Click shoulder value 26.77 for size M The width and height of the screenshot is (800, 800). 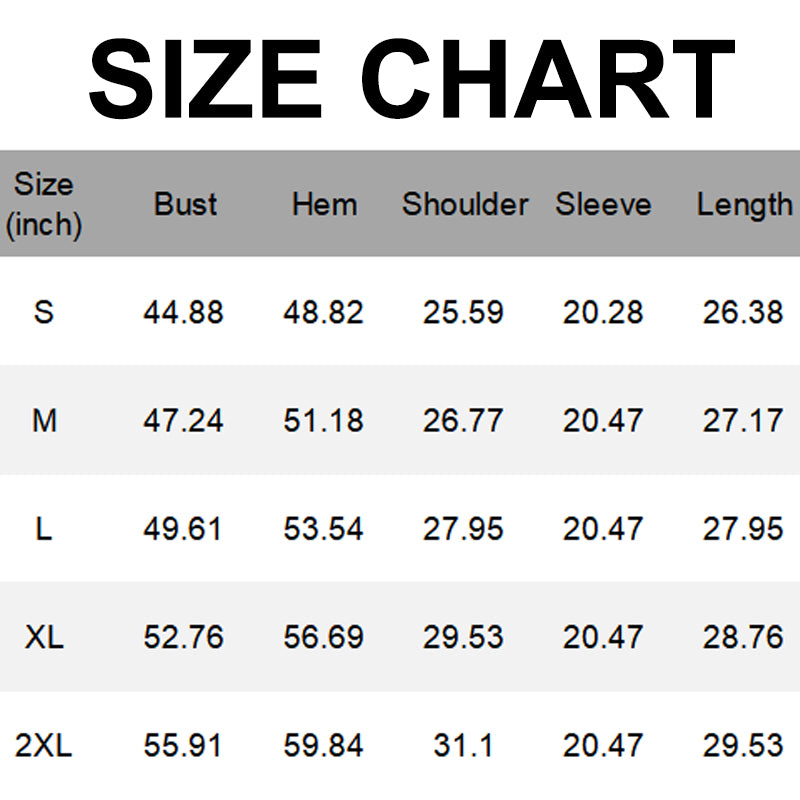463,420
